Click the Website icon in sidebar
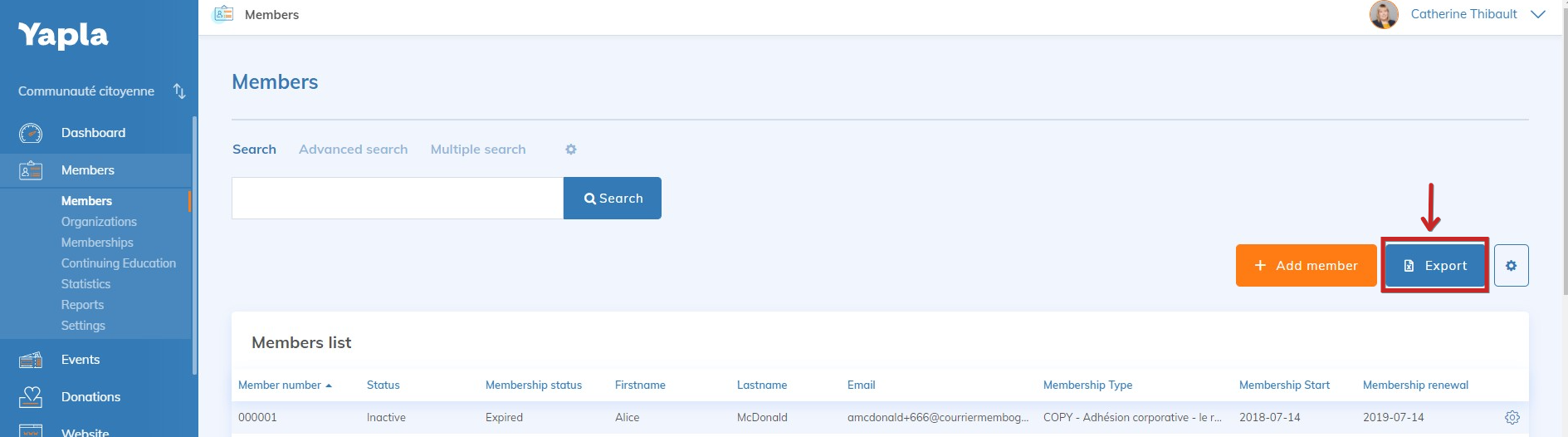This screenshot has width=1568, height=437. (x=31, y=431)
